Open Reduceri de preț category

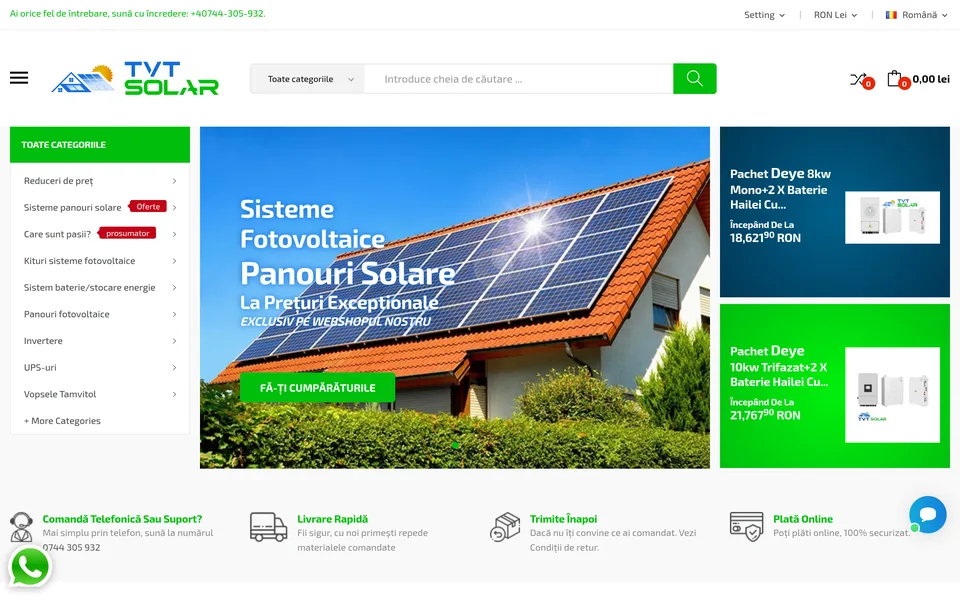(x=58, y=181)
